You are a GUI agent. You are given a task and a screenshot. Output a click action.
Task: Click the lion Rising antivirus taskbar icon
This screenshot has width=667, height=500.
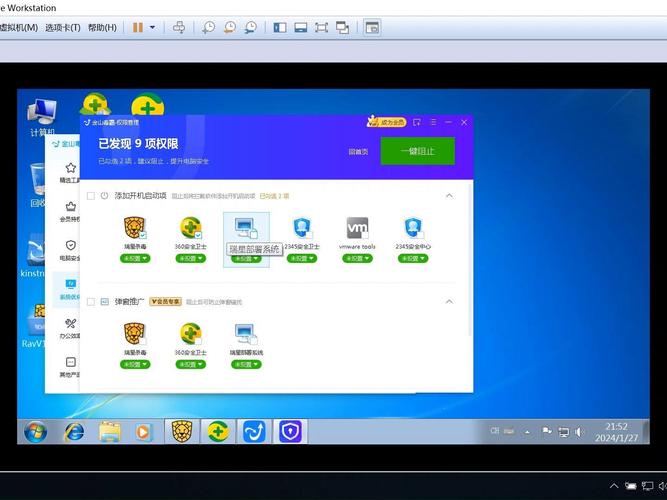(x=182, y=432)
